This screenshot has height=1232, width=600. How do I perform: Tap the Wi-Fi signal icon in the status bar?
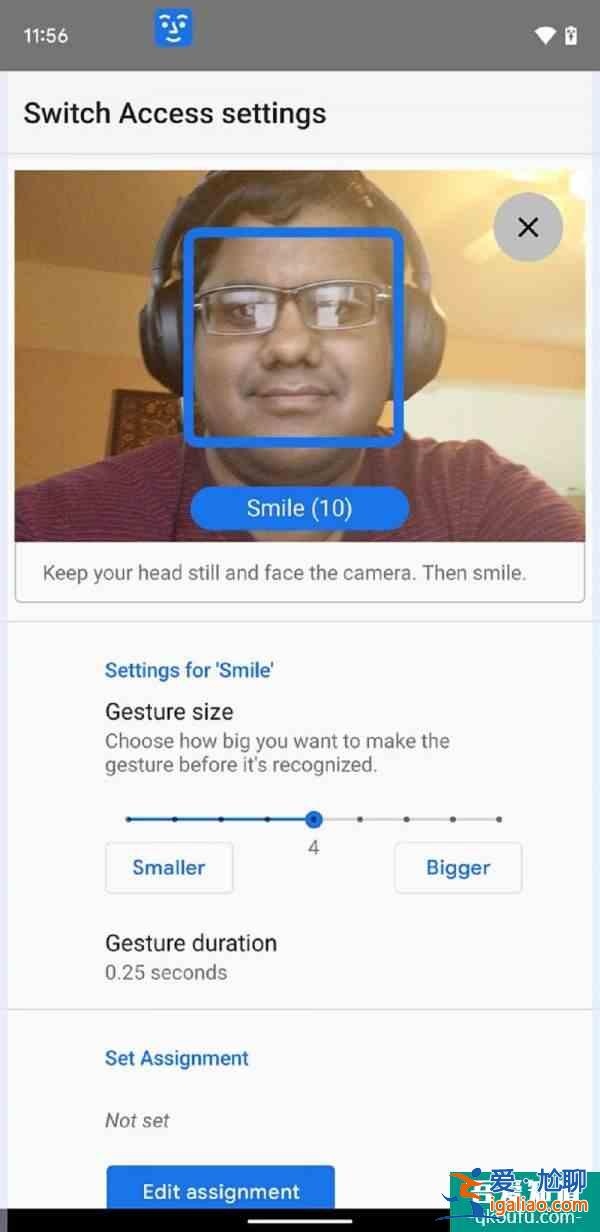coord(545,36)
